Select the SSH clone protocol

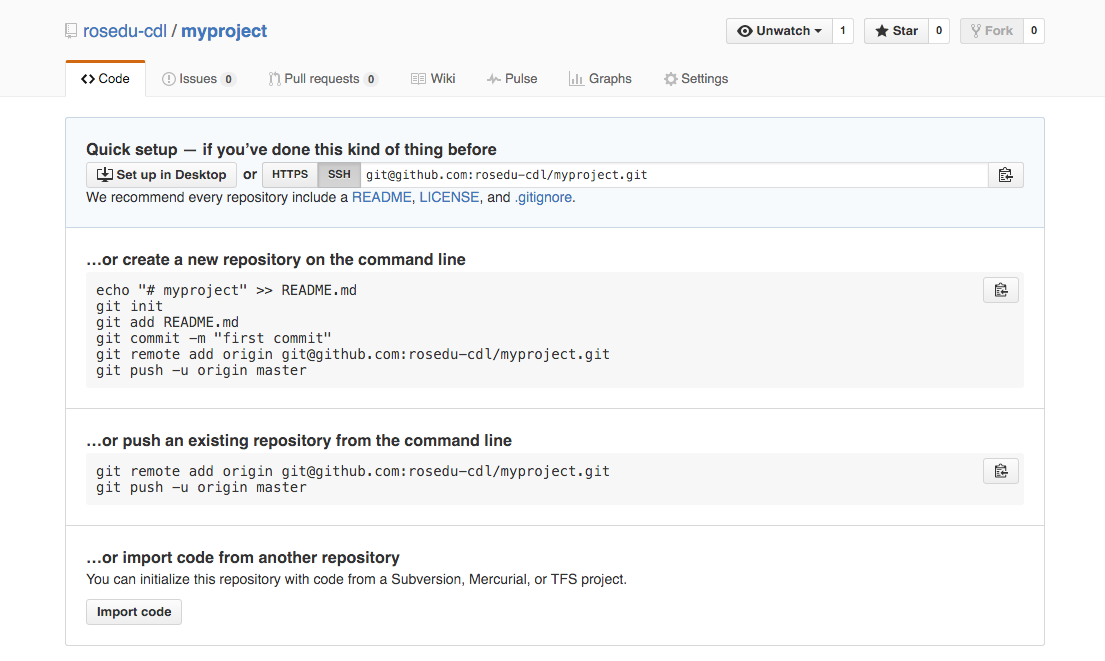tap(339, 175)
